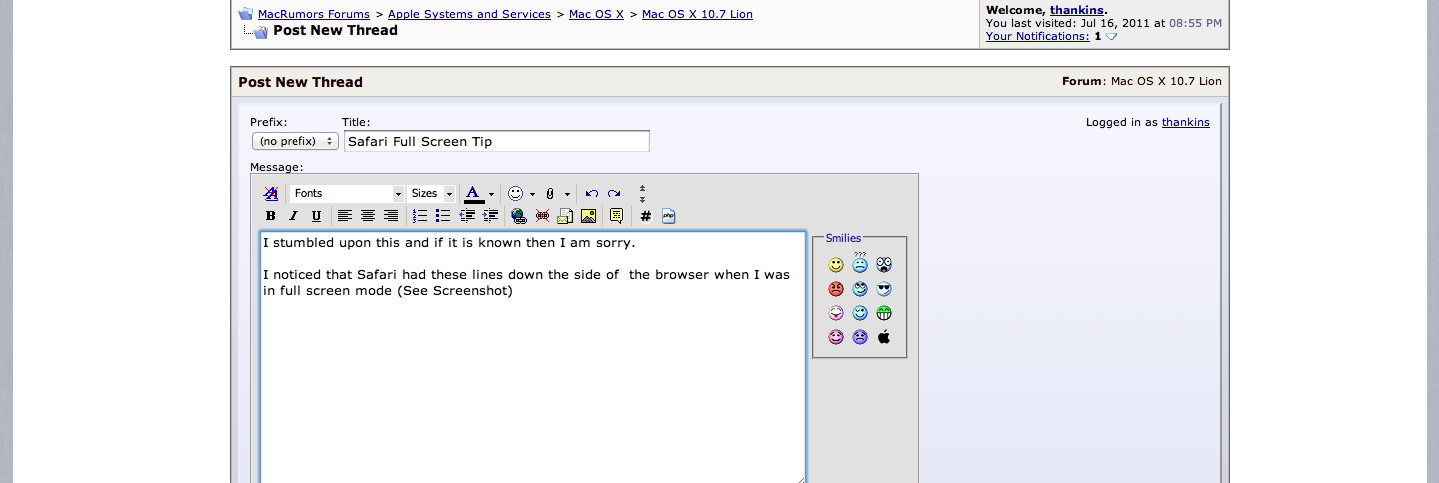This screenshot has width=1439, height=483.
Task: Insert an unordered bullet list
Action: pos(443,216)
